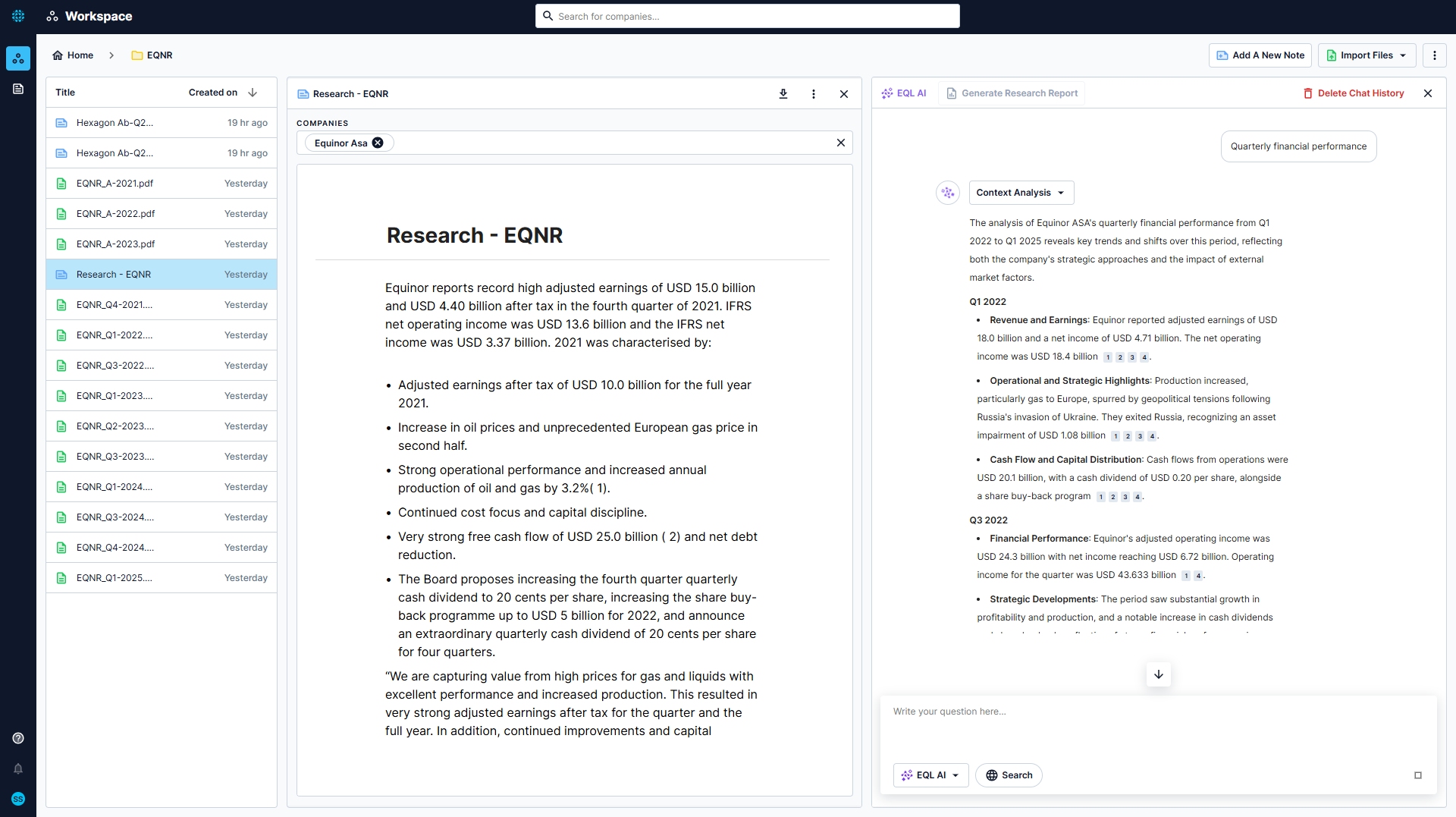Click the Q3 2022 heading in chat

pyautogui.click(x=988, y=520)
